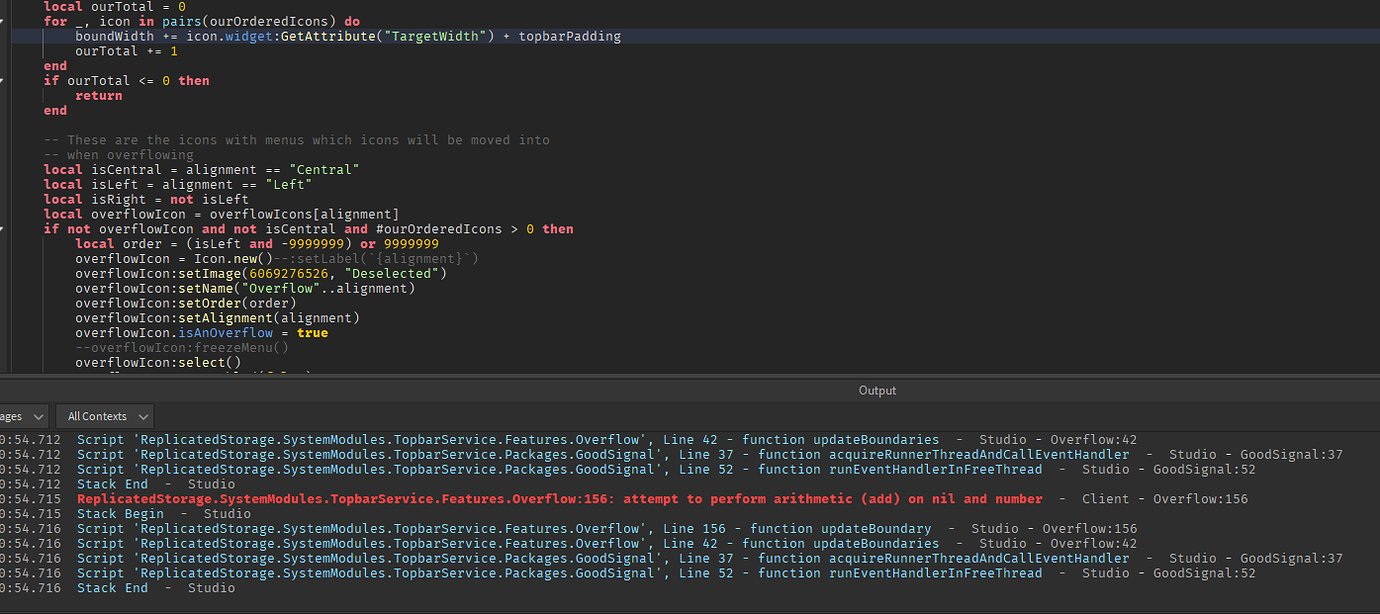Click the Output panel title

point(877,390)
